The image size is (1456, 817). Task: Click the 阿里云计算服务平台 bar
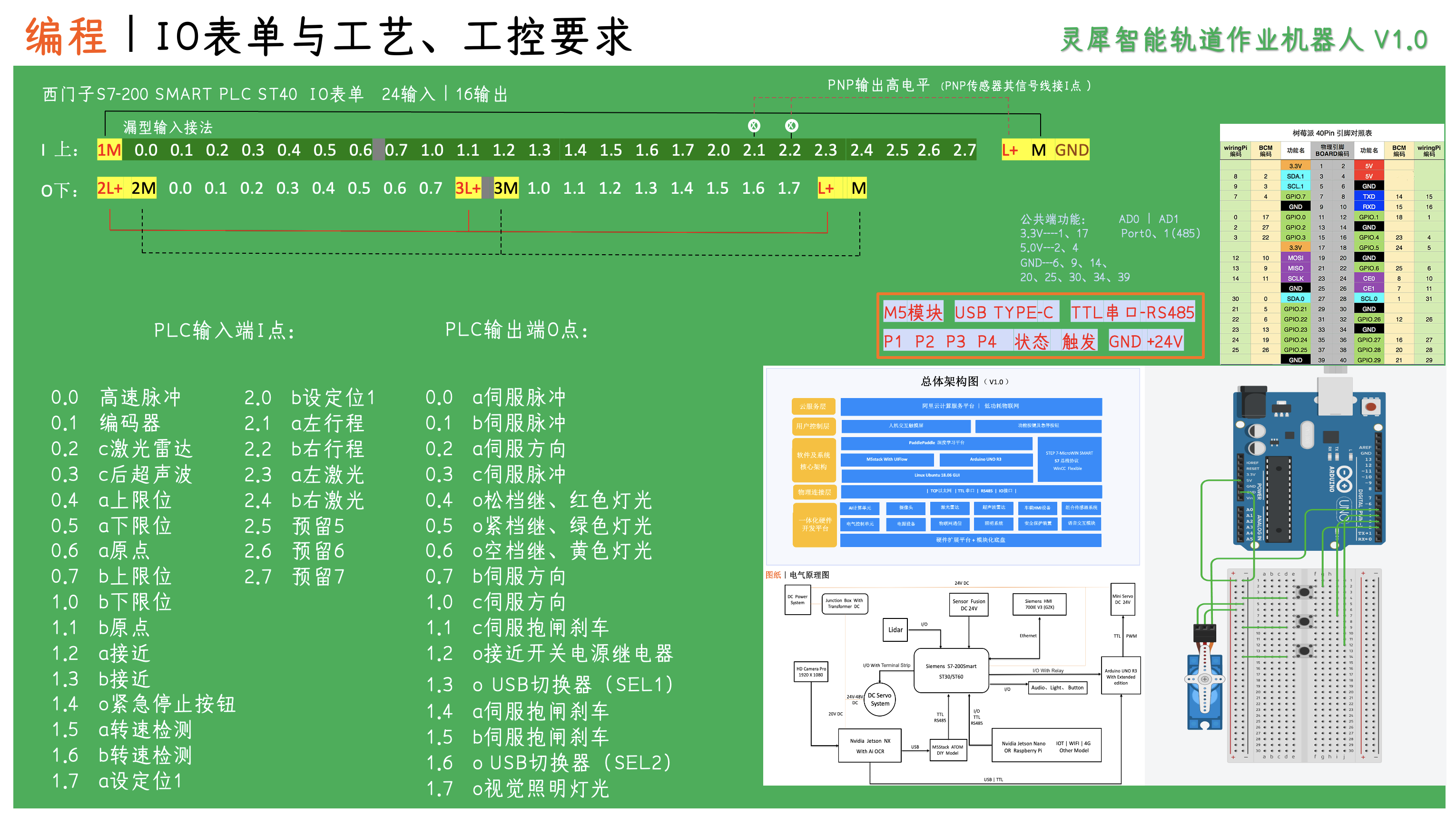971,406
